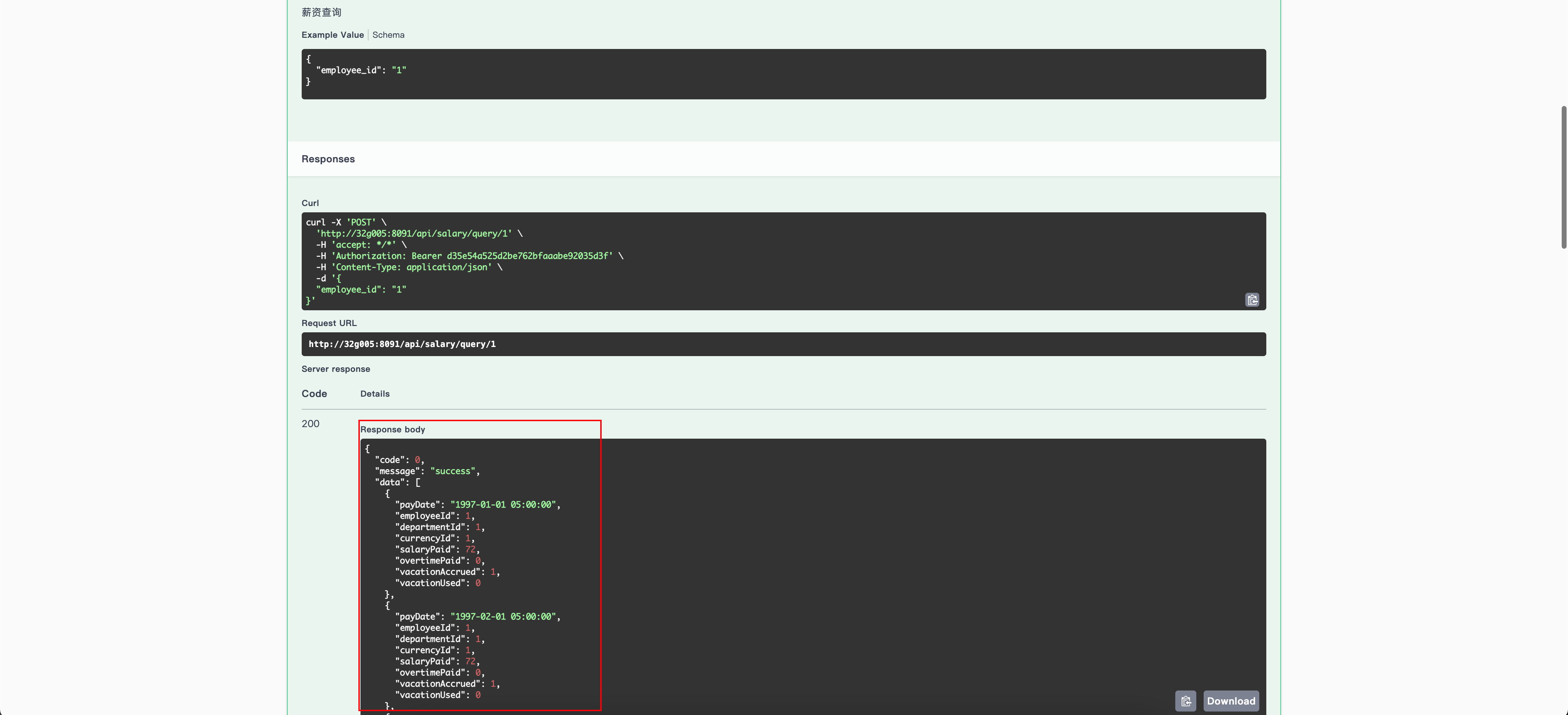Click the curl POST URL line
Image resolution: width=1568 pixels, height=715 pixels.
click(414, 234)
